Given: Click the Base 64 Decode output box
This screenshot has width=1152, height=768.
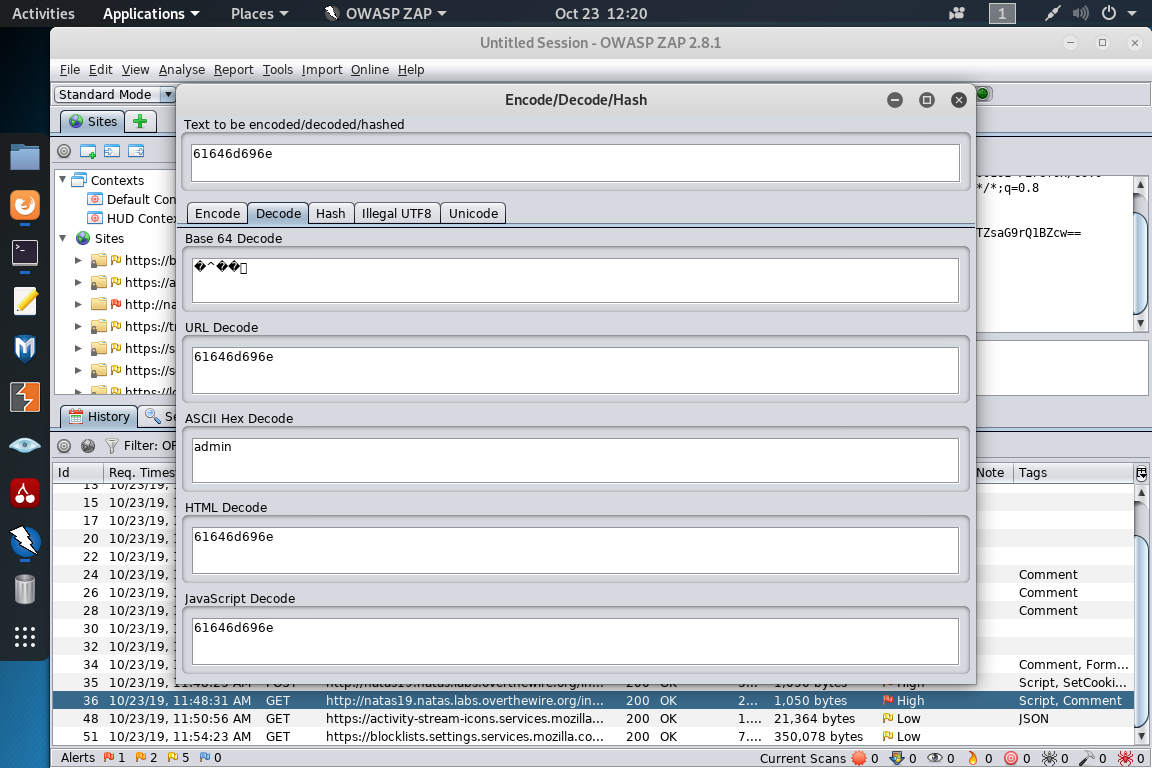Looking at the screenshot, I should 575,280.
